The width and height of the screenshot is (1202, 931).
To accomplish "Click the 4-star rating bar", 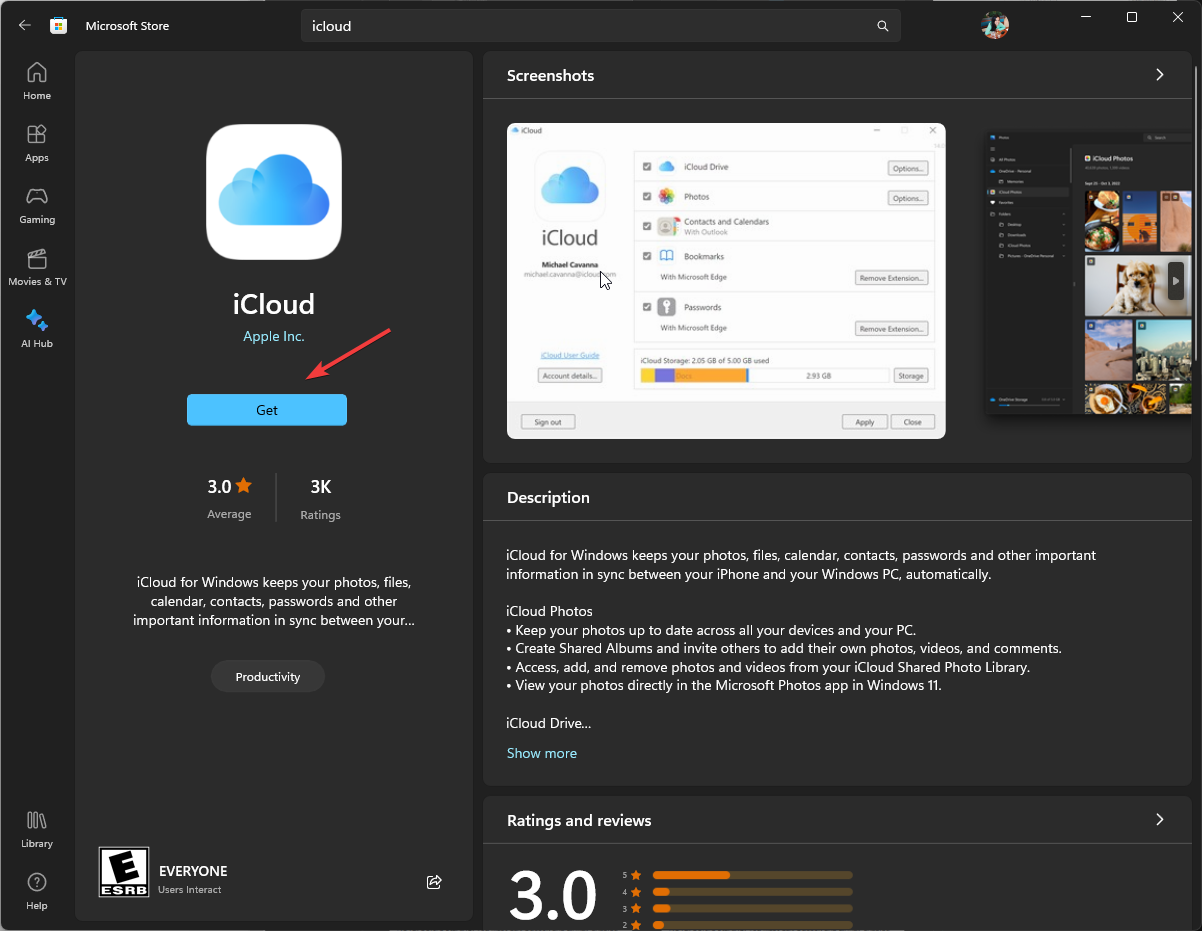I will pos(752,892).
